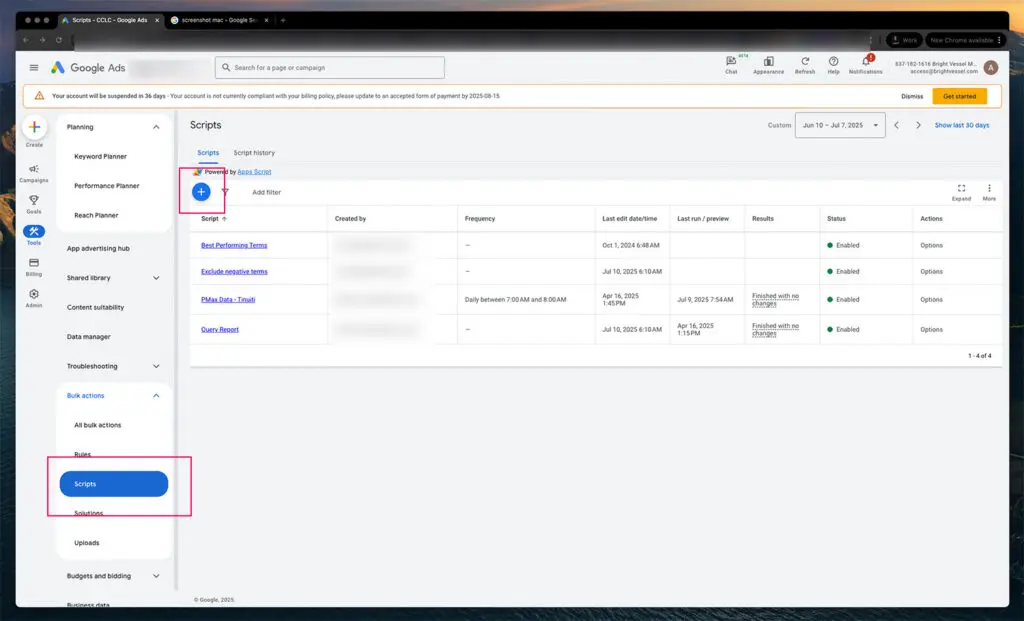Click the Notifications bell icon

[x=865, y=62]
